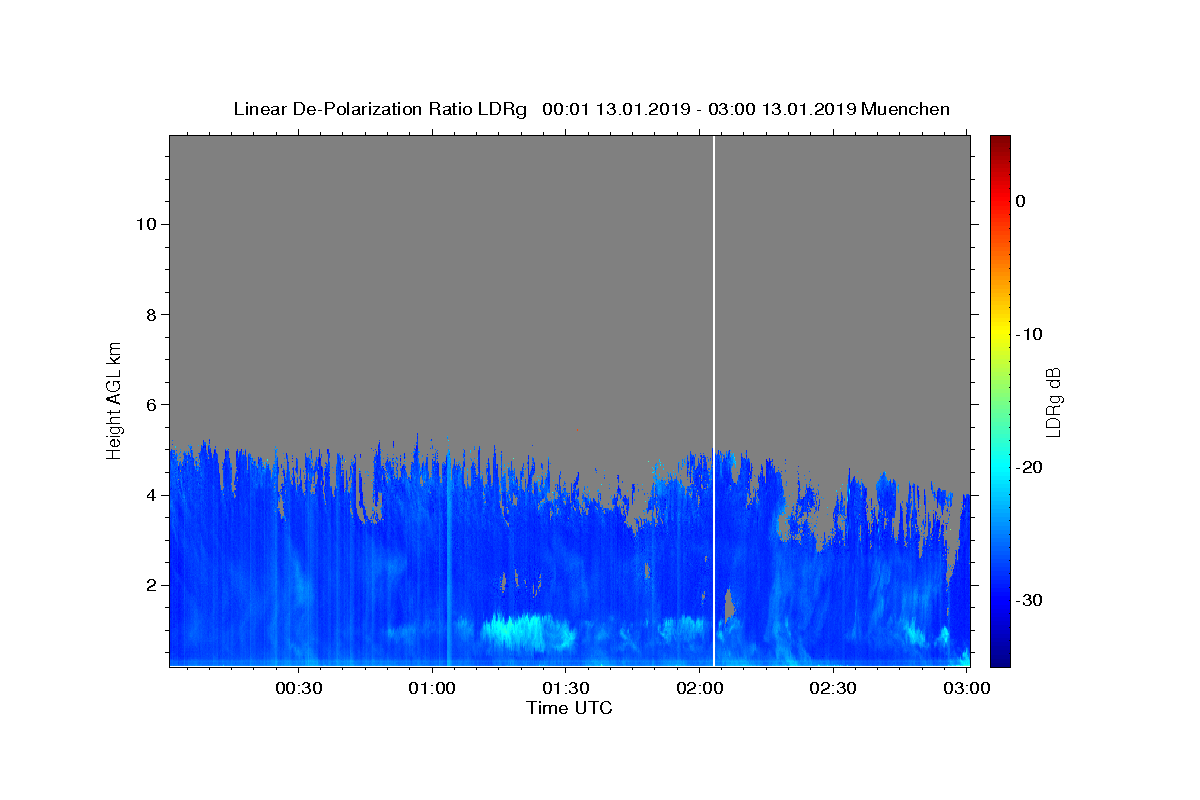Click the white vertical data gap line after 02:00

713,400
